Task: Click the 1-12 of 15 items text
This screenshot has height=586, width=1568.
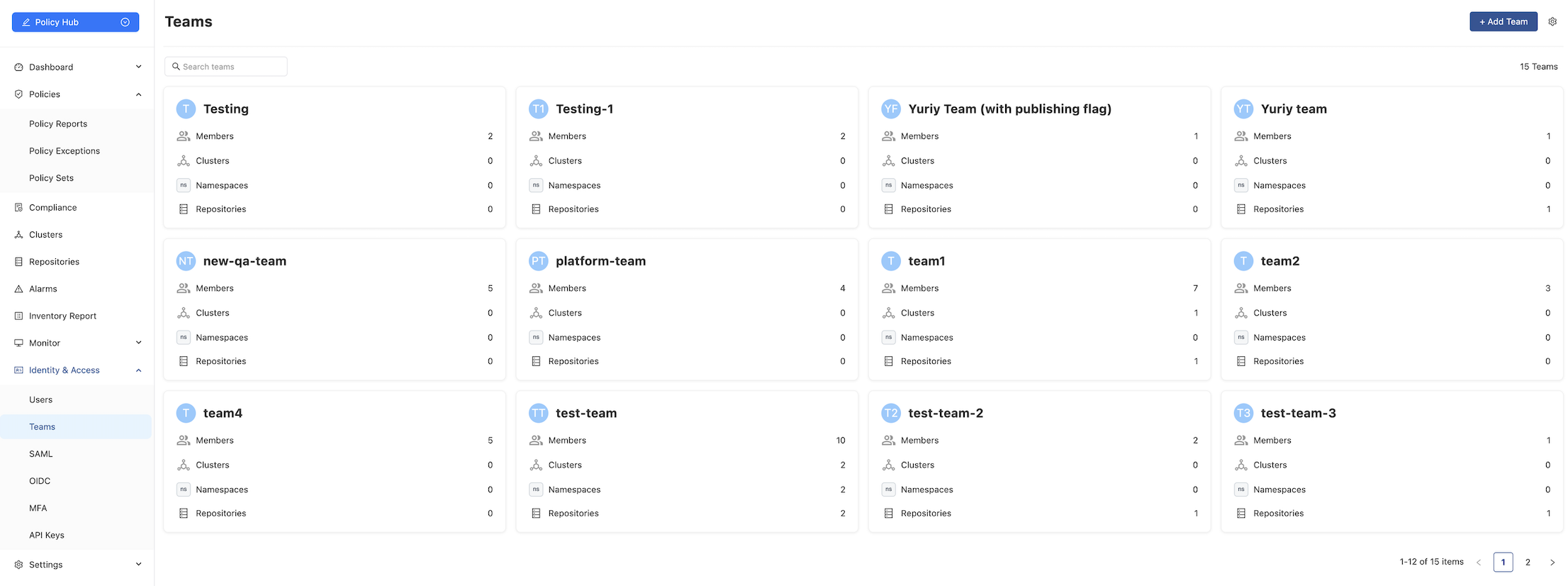Action: (1431, 562)
